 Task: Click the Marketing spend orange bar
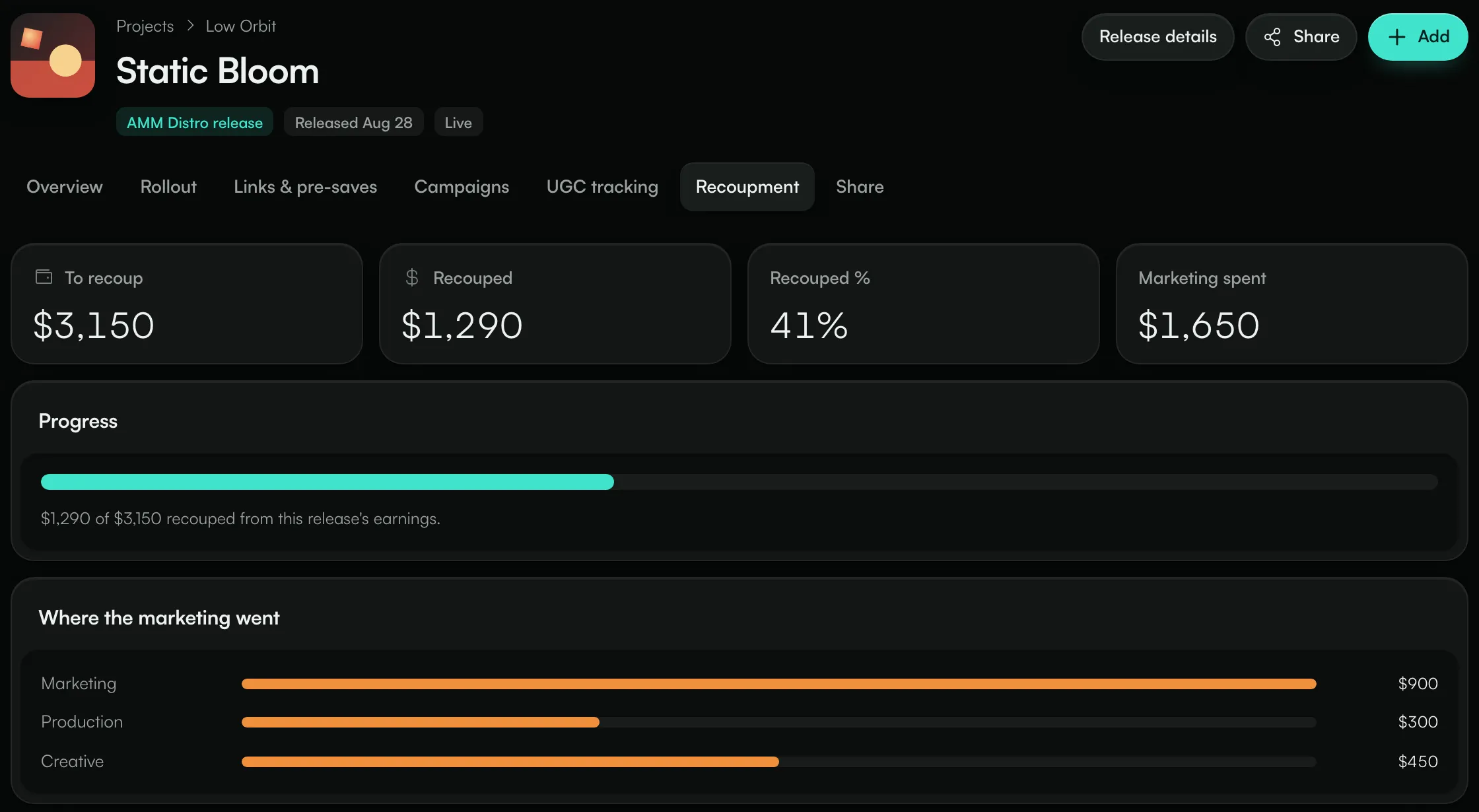click(779, 684)
